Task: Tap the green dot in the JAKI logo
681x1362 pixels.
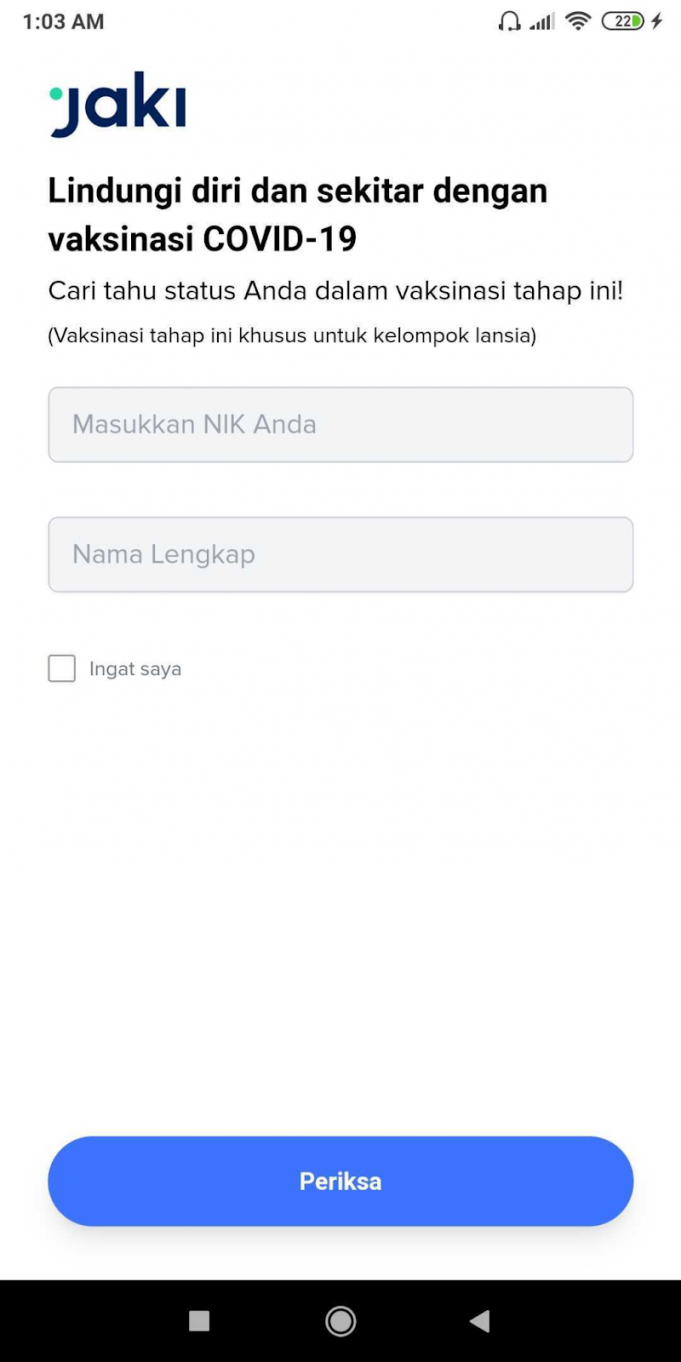Action: (56, 95)
